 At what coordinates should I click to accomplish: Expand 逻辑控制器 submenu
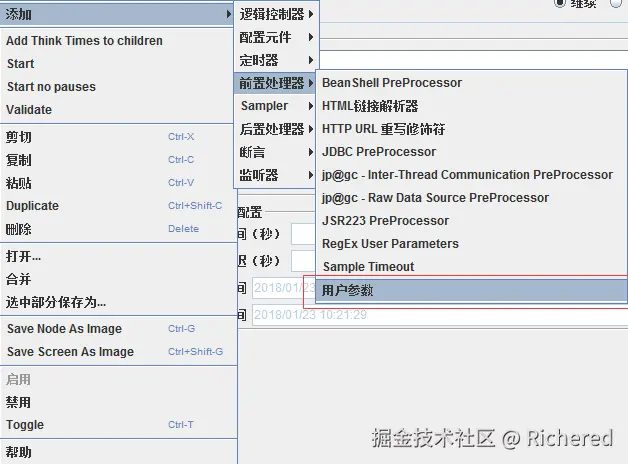point(276,14)
